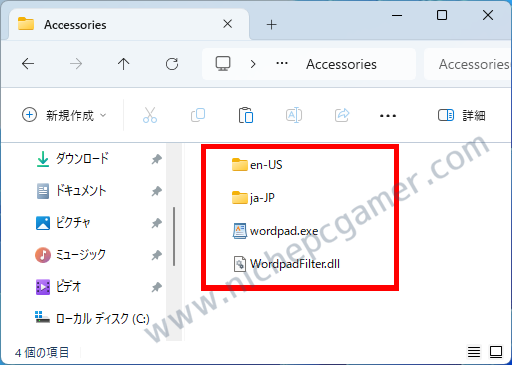Viewport: 512px width, 365px height.
Task: Click the pin icon beside ミュージック
Action: tap(156, 256)
